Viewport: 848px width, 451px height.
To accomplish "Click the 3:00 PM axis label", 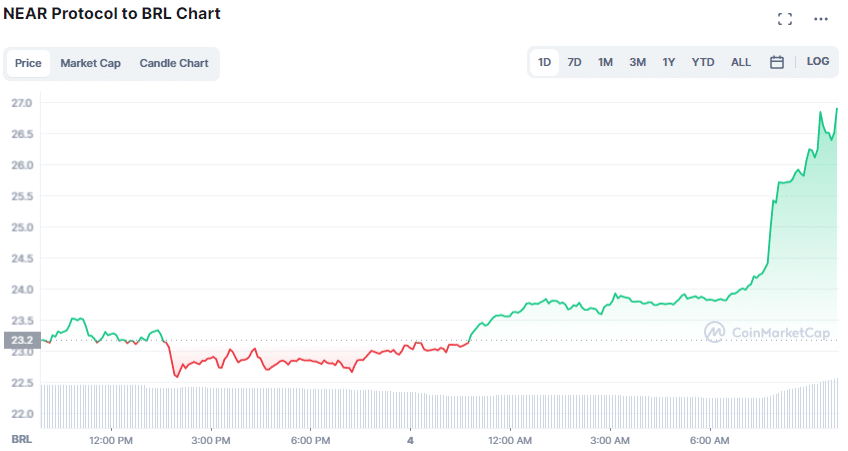I will [x=210, y=441].
